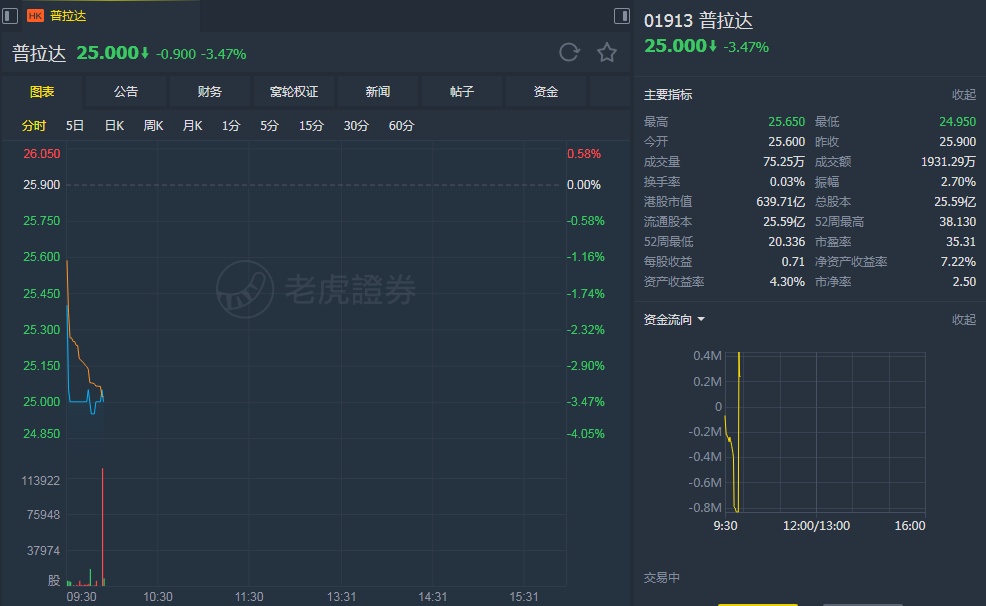Click the 振幅 value 2.70%

coord(958,182)
